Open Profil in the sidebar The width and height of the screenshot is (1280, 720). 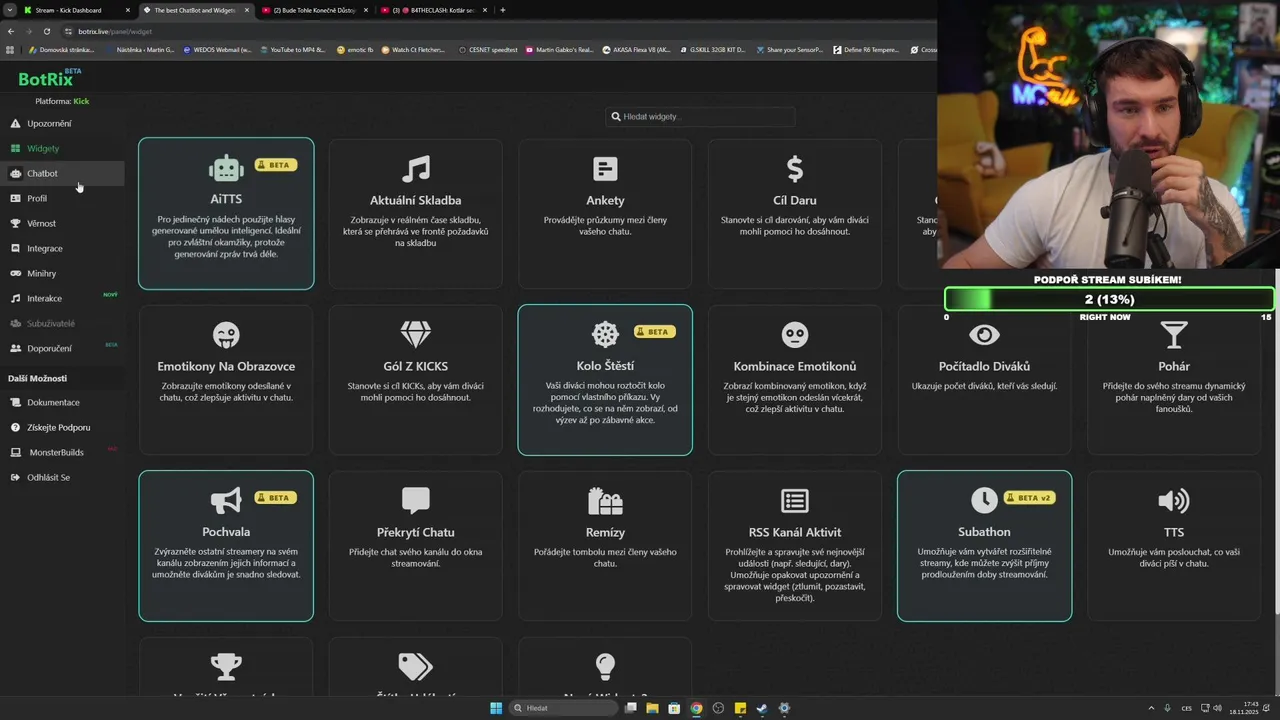[x=62, y=198]
